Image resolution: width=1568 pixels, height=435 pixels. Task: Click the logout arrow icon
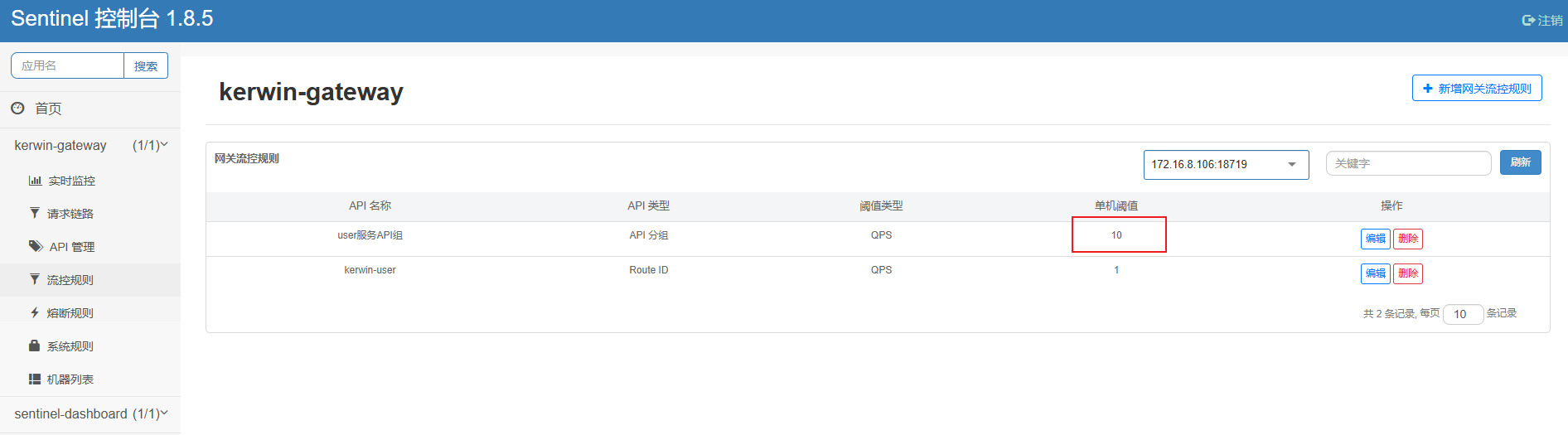tap(1528, 20)
